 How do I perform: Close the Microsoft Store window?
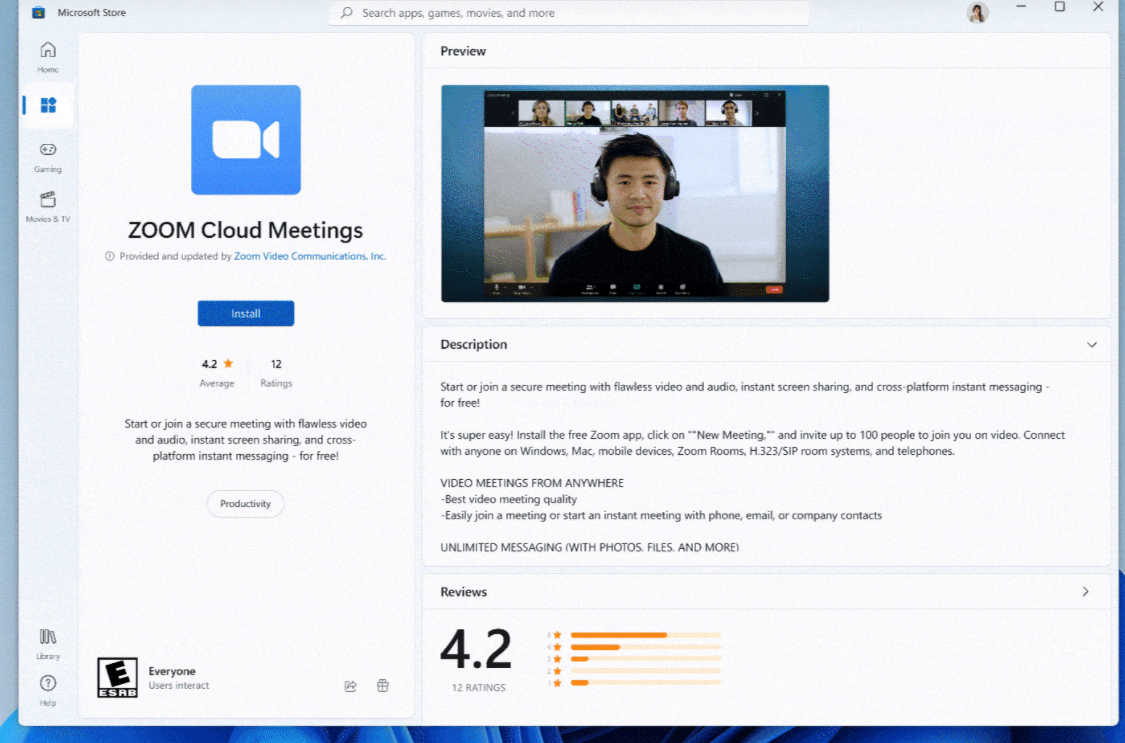1098,7
